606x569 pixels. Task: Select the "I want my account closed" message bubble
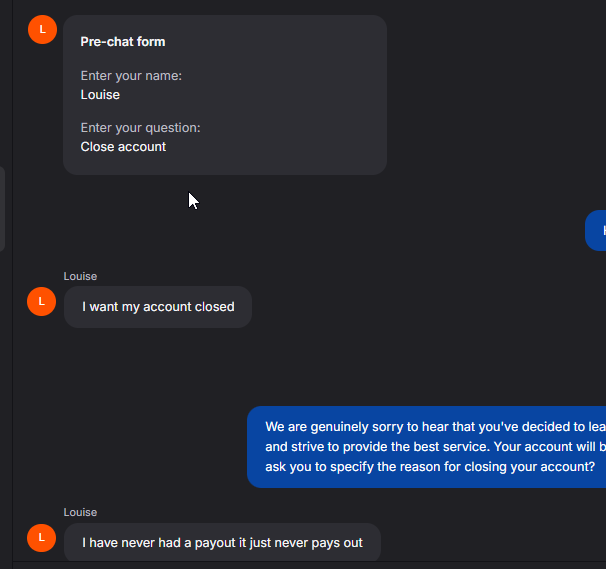[x=158, y=307]
